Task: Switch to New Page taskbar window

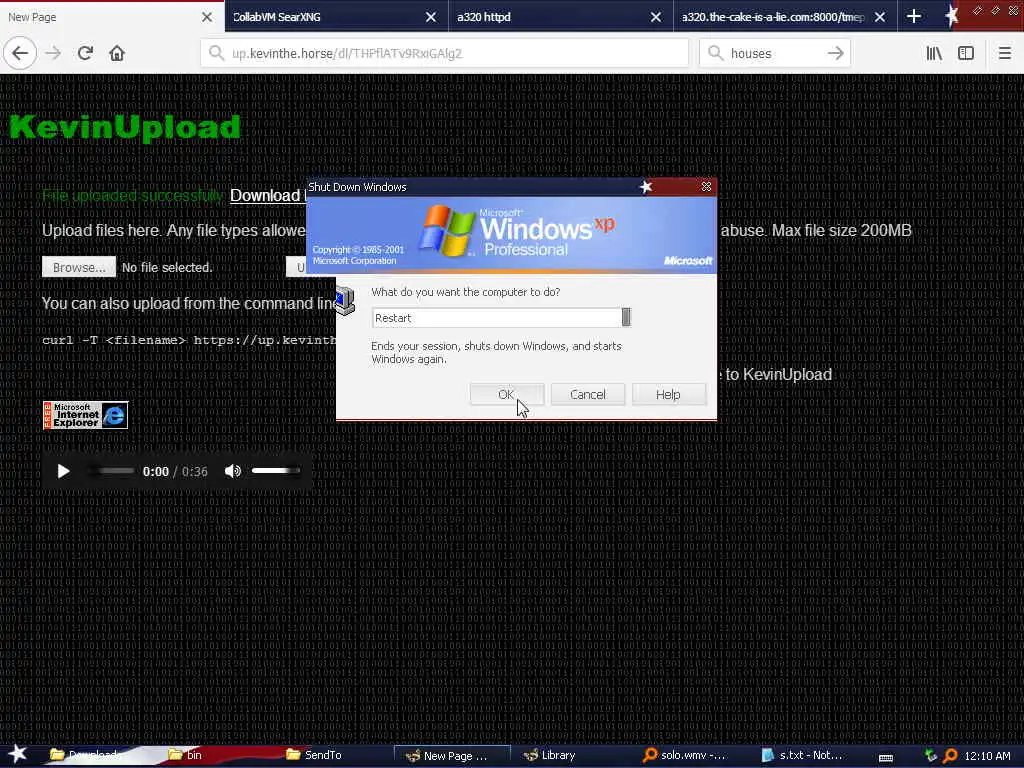Action: pos(453,756)
